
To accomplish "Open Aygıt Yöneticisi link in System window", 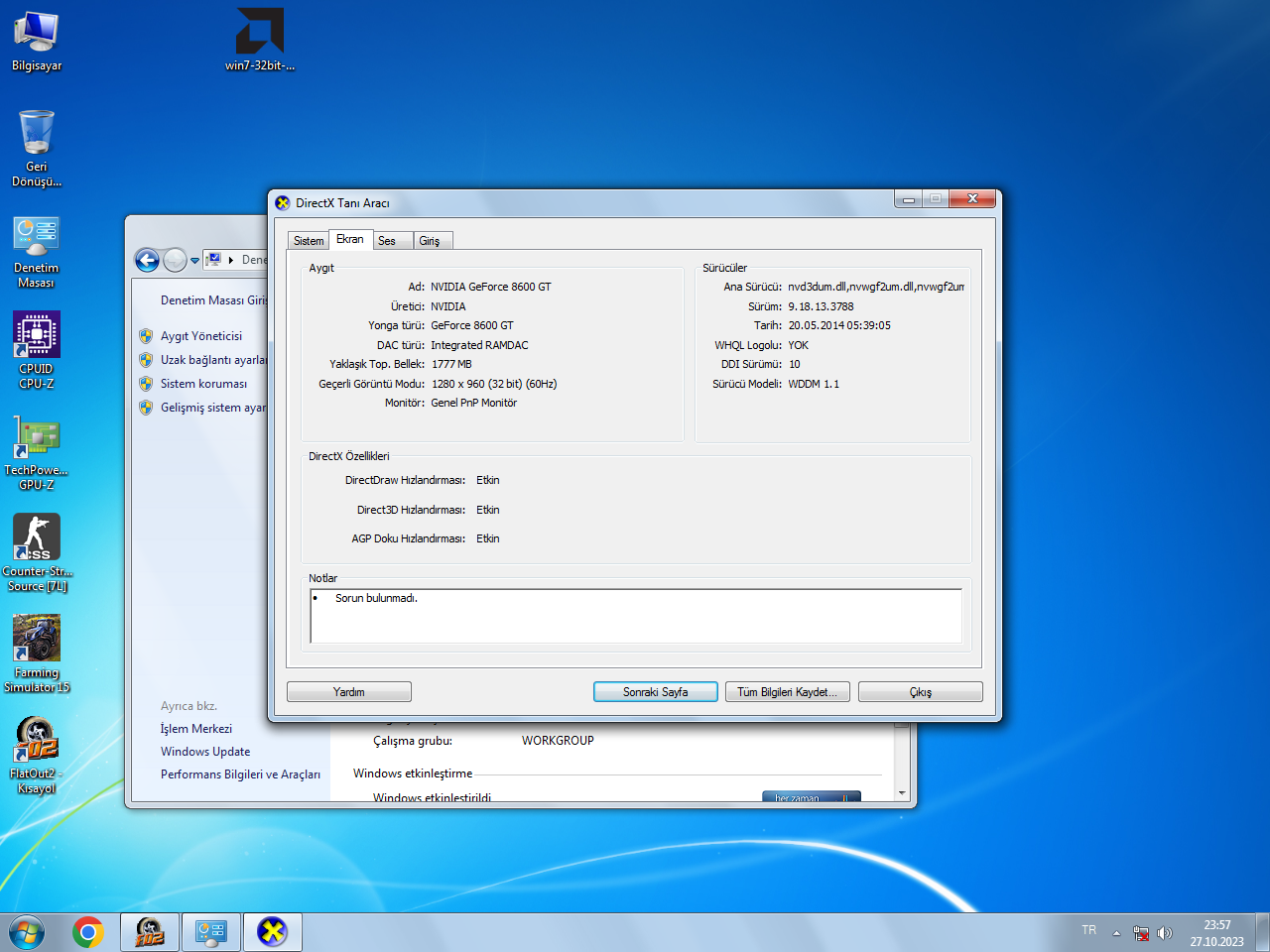I will (201, 336).
